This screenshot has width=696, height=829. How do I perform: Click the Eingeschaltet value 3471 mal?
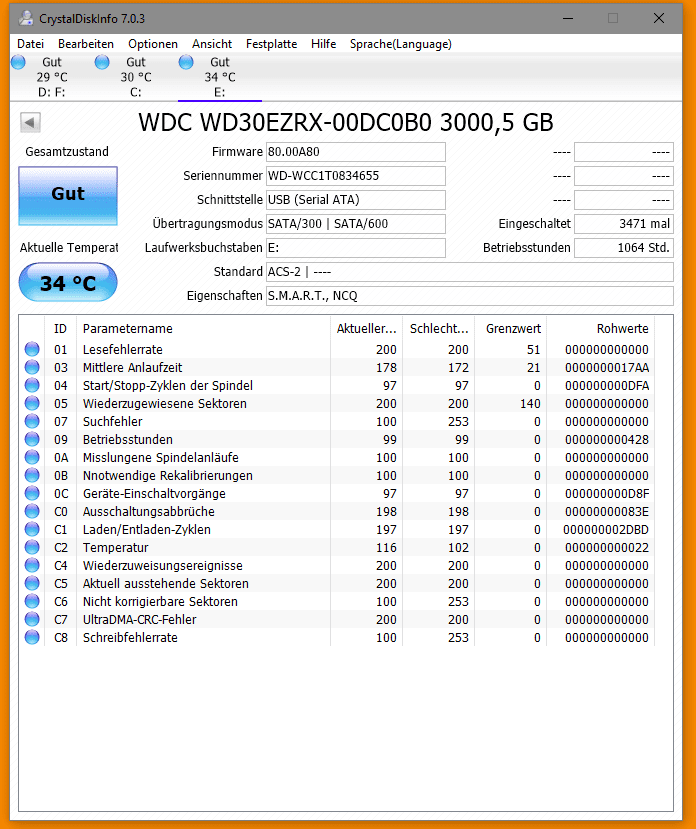coord(624,224)
